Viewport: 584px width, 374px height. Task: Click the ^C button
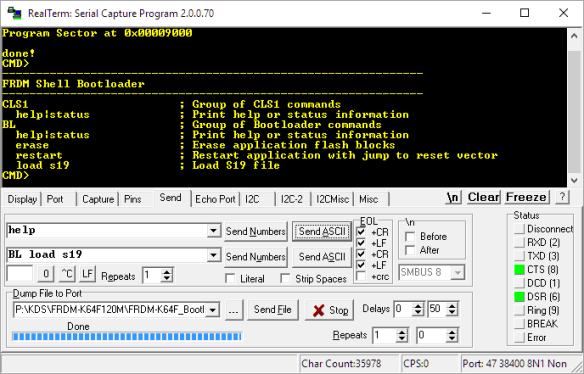67,274
